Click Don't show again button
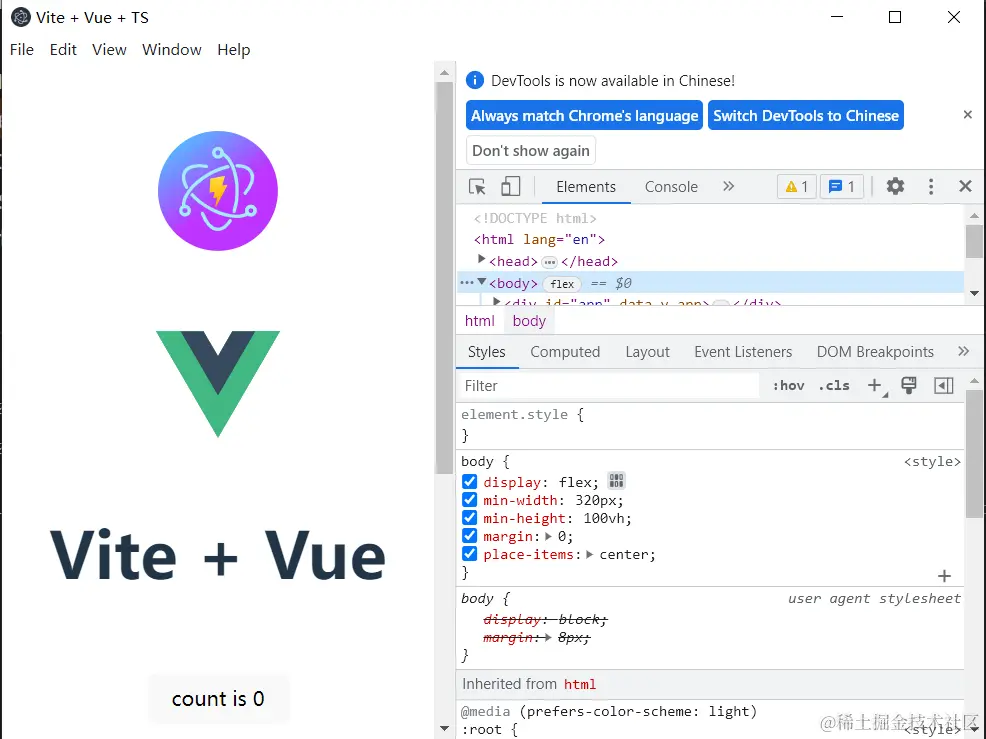 point(531,150)
